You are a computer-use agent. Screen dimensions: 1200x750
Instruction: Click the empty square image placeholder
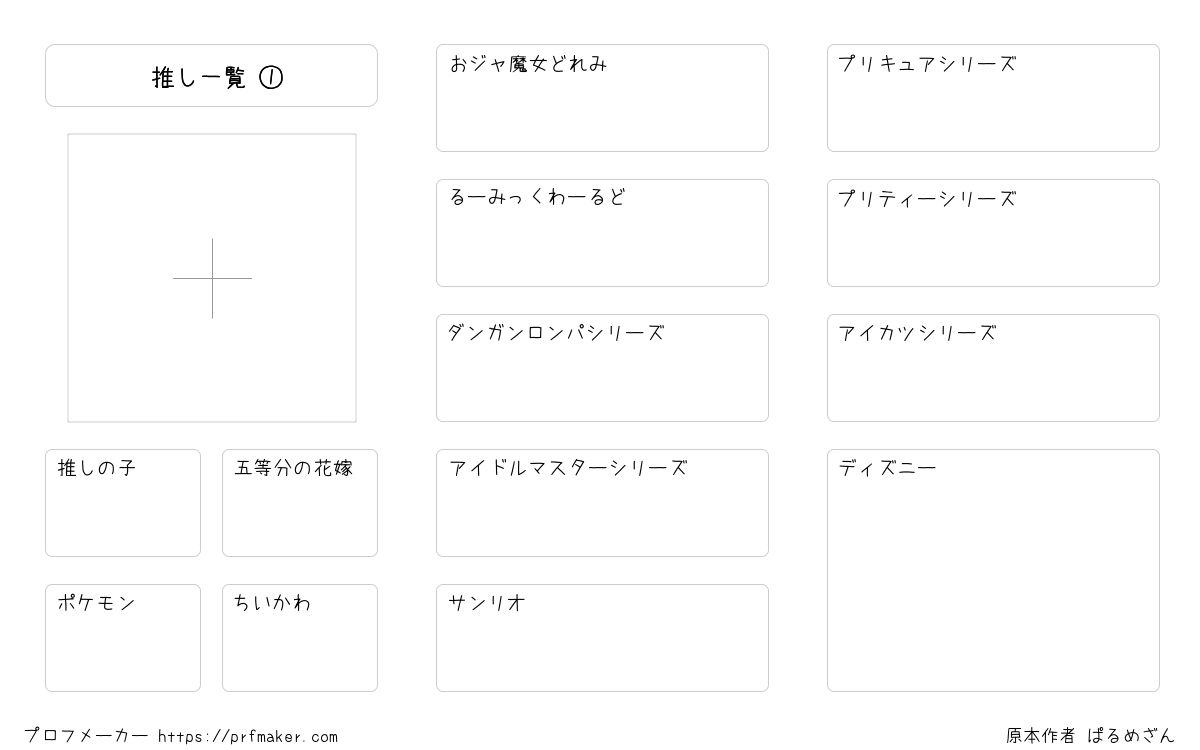[212, 278]
